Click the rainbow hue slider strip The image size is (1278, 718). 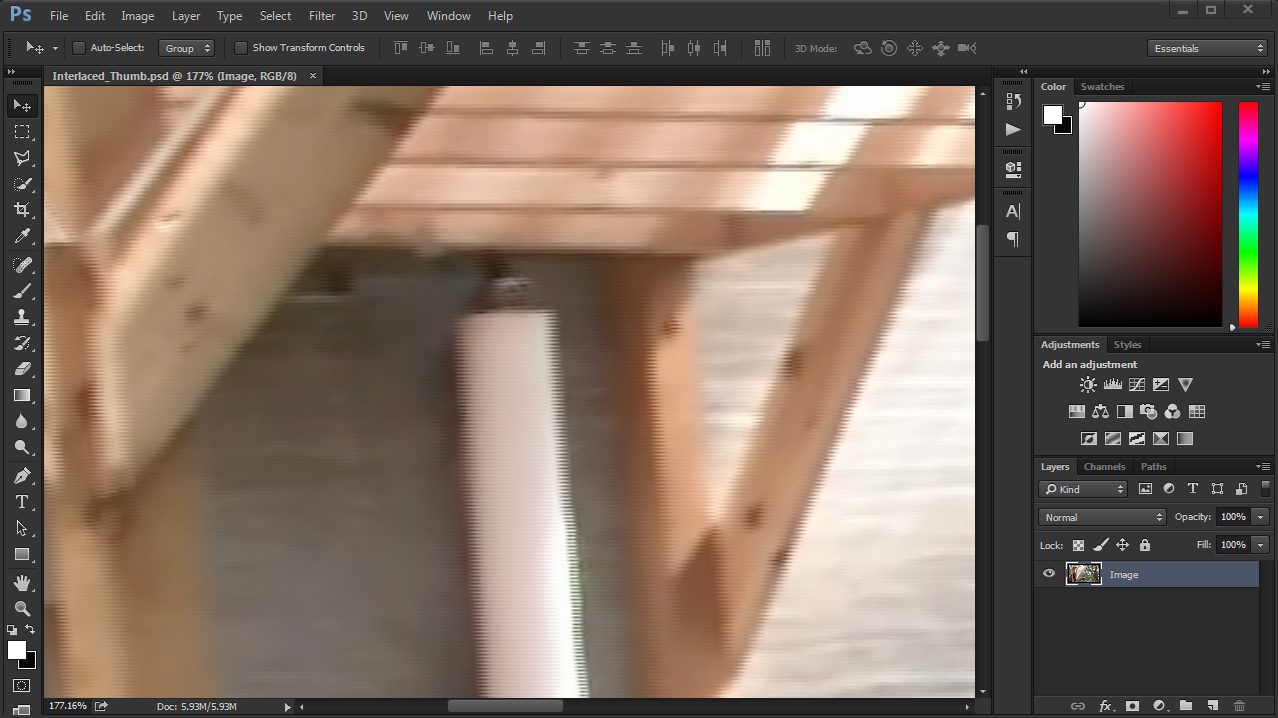pyautogui.click(x=1248, y=213)
